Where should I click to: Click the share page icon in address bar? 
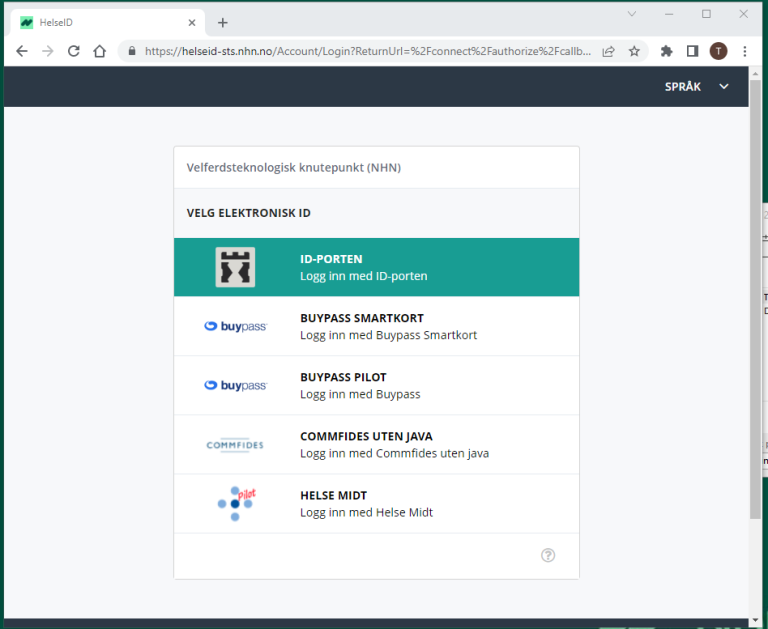tap(608, 51)
